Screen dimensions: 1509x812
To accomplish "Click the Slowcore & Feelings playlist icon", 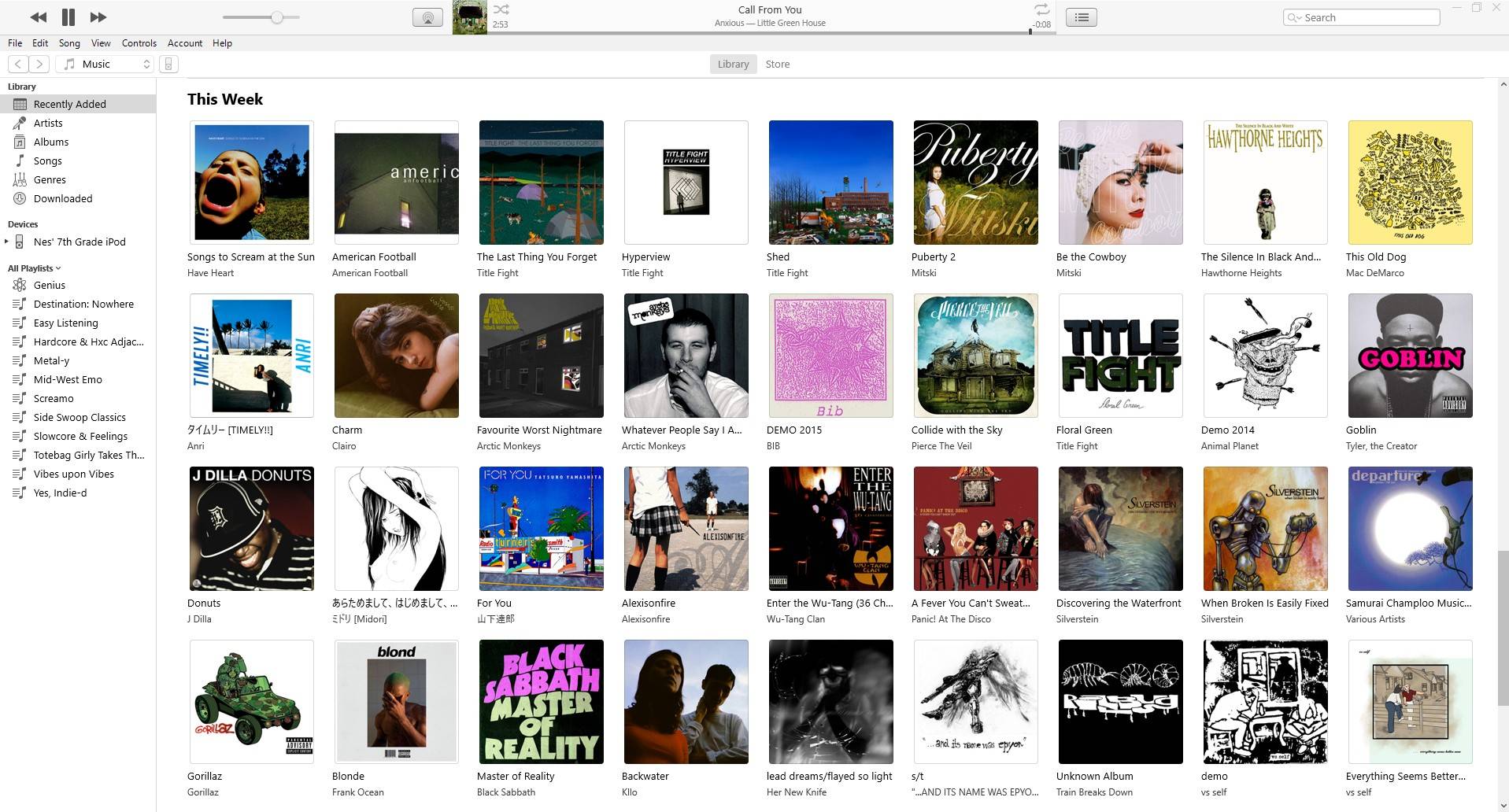I will pyautogui.click(x=20, y=436).
